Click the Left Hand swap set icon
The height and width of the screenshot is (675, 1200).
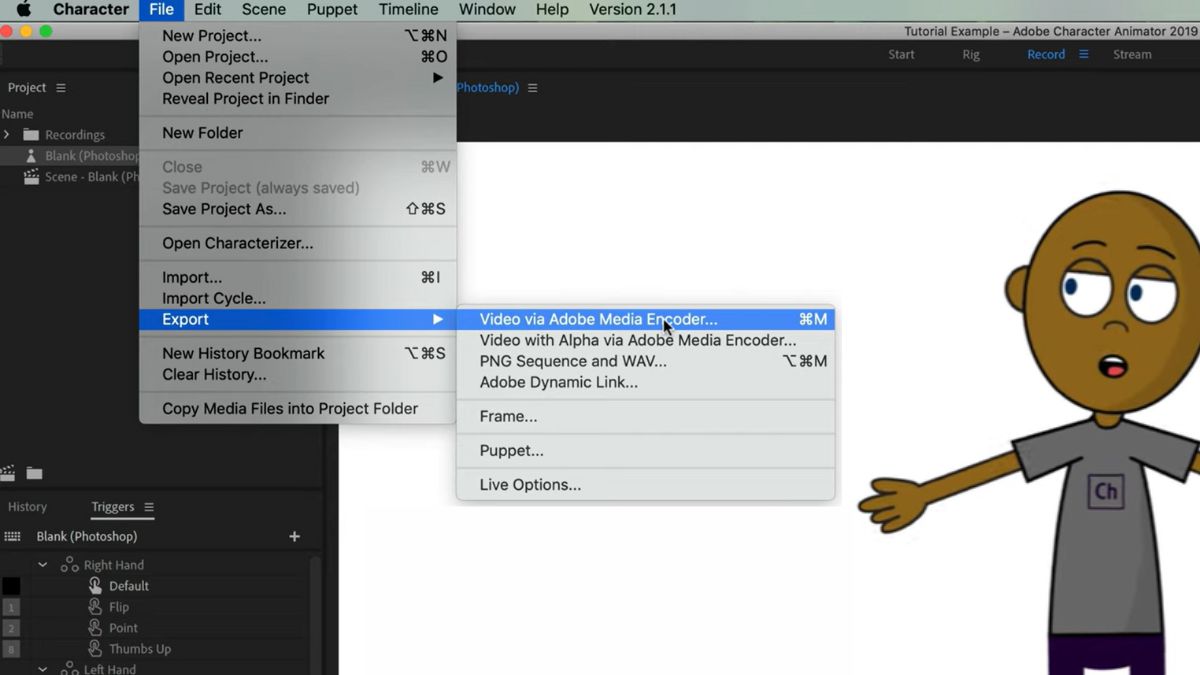pos(70,668)
